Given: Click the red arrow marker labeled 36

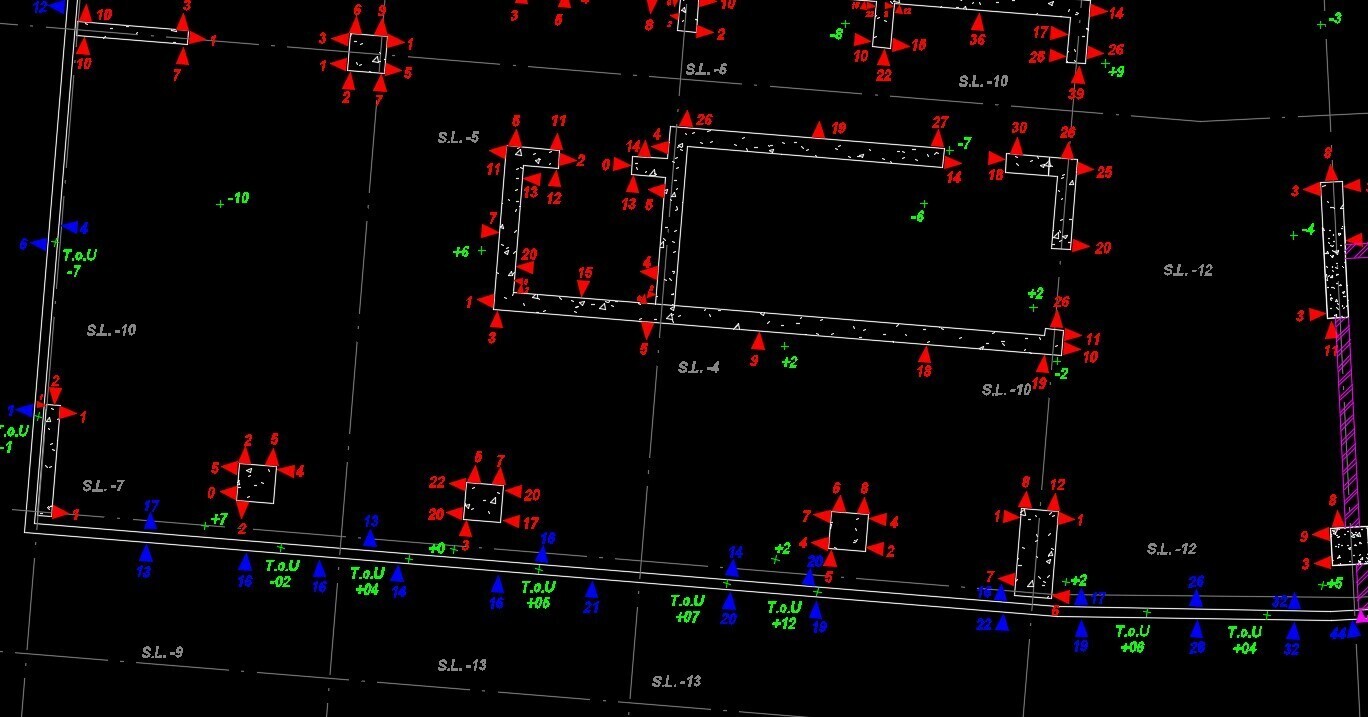Looking at the screenshot, I should coord(977,21).
